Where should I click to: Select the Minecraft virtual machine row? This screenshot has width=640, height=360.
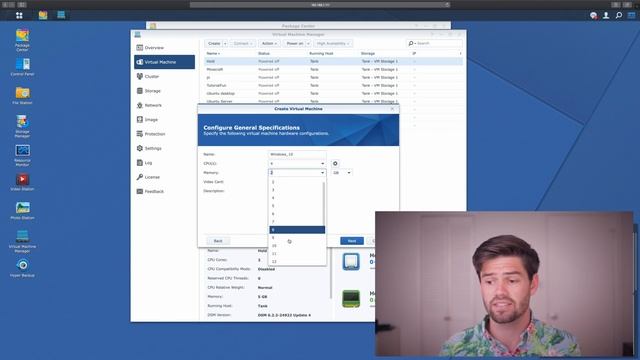click(x=333, y=69)
